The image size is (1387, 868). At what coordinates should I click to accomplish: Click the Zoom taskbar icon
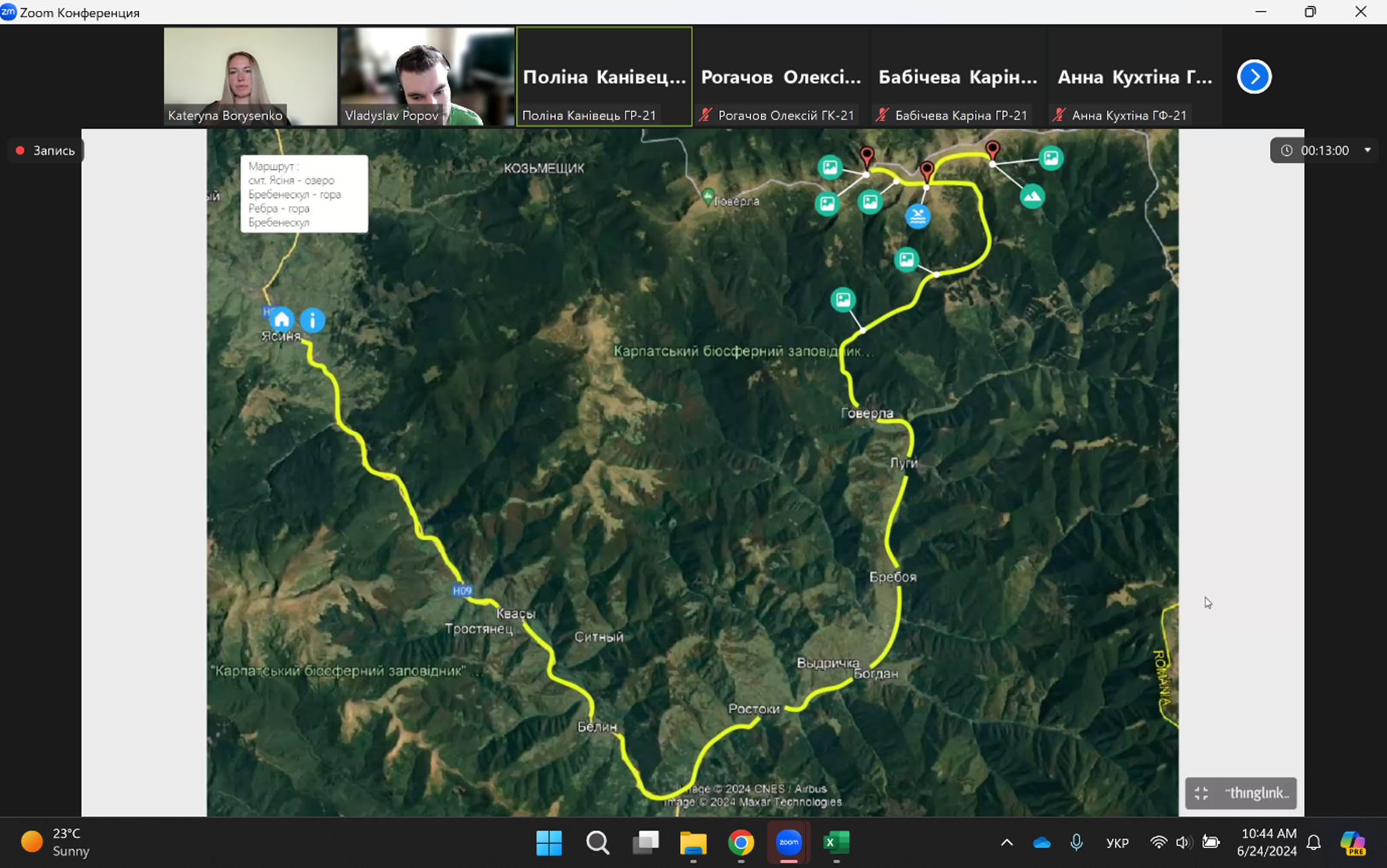click(789, 842)
